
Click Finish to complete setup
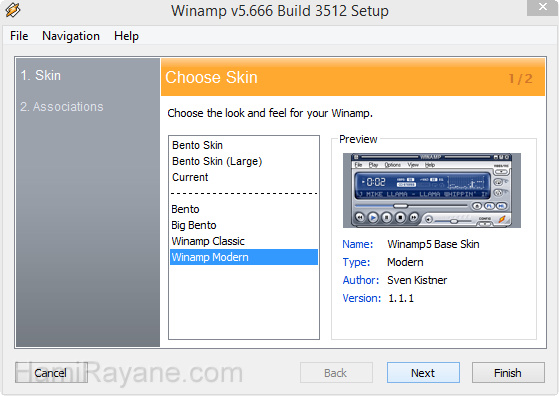[508, 373]
